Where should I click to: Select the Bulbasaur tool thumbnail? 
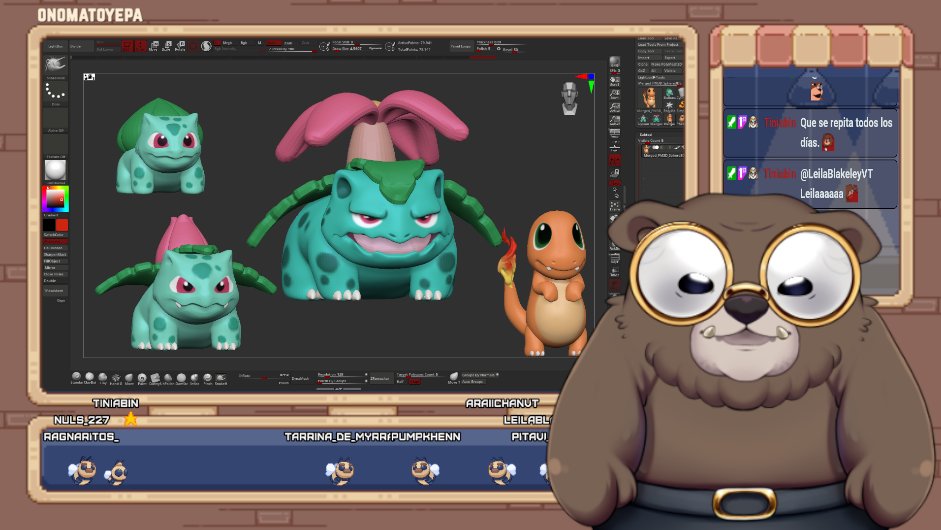tap(669, 93)
